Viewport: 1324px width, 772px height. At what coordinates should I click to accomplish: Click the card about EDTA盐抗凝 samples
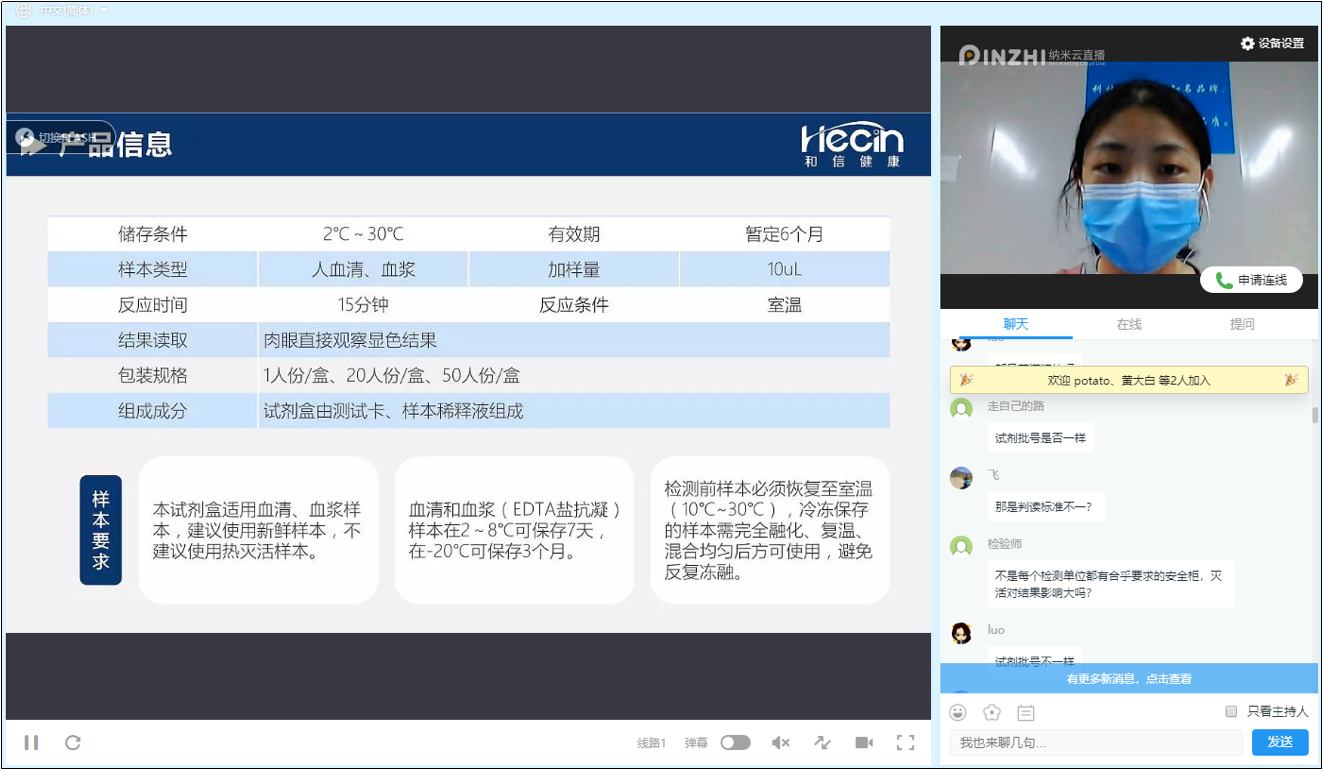(514, 530)
